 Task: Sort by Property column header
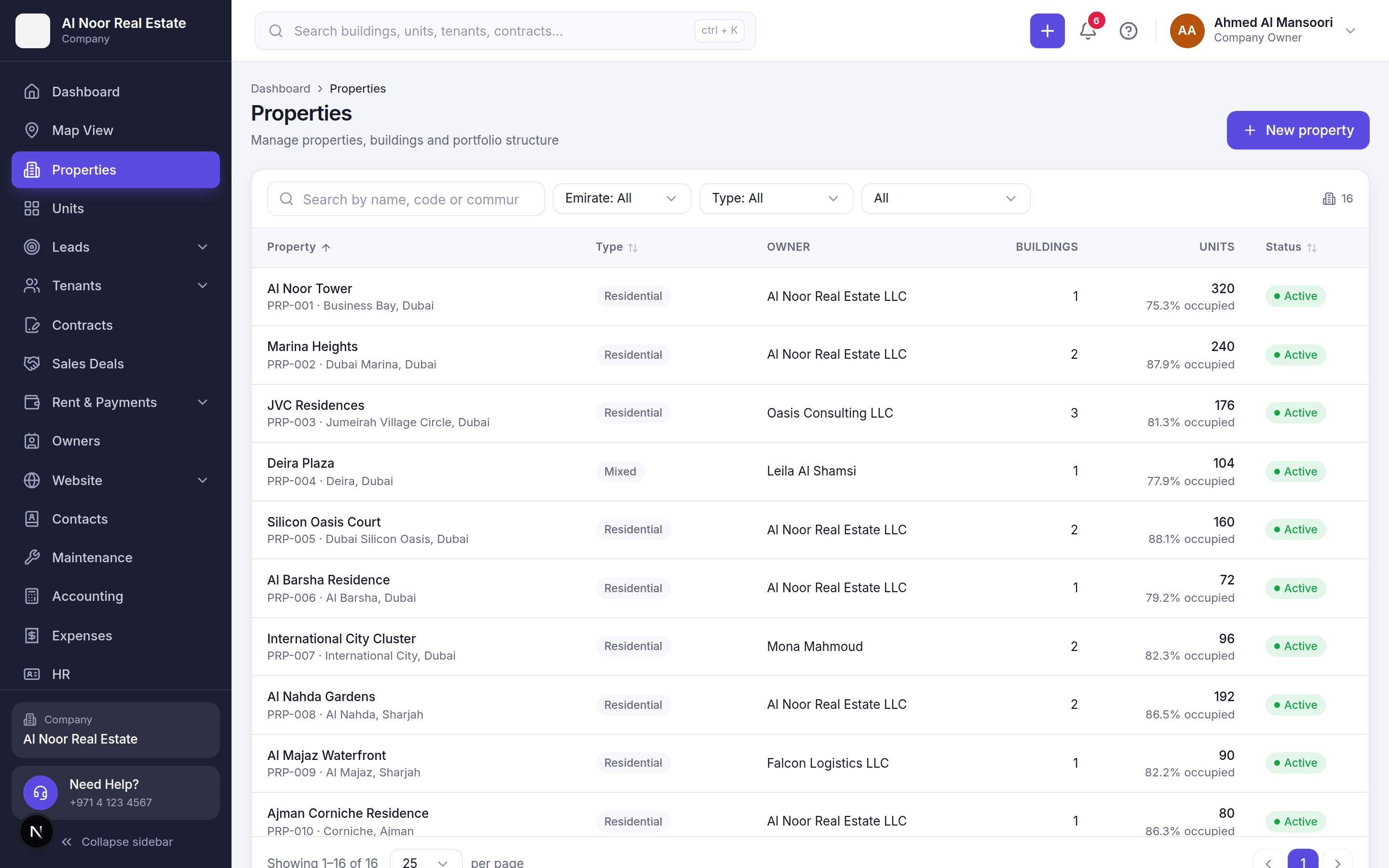pos(299,247)
